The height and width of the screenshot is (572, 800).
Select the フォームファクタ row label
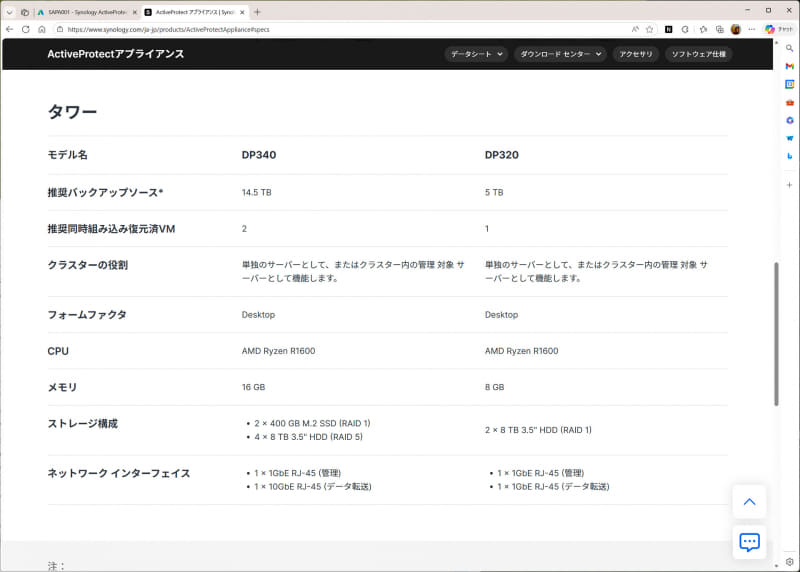[x=87, y=315]
